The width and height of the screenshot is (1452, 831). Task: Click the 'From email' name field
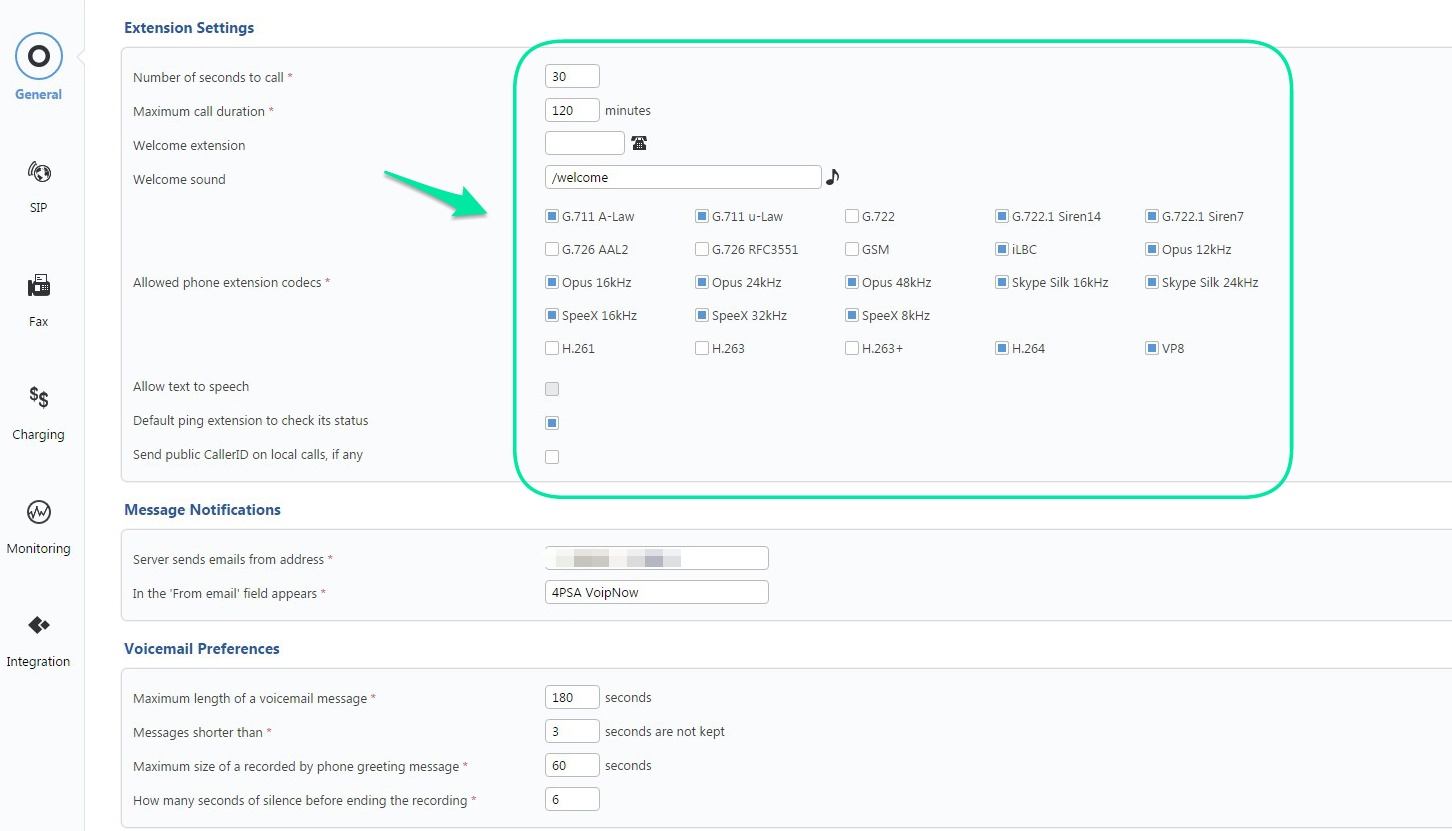(657, 592)
